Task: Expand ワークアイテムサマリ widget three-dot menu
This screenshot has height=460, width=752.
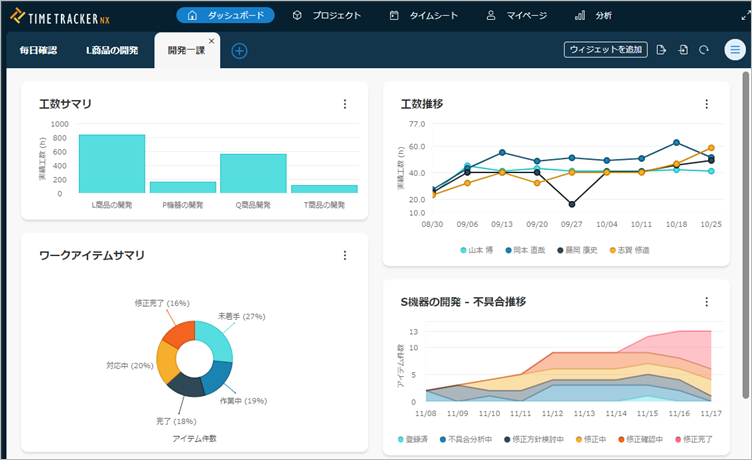Action: (344, 256)
